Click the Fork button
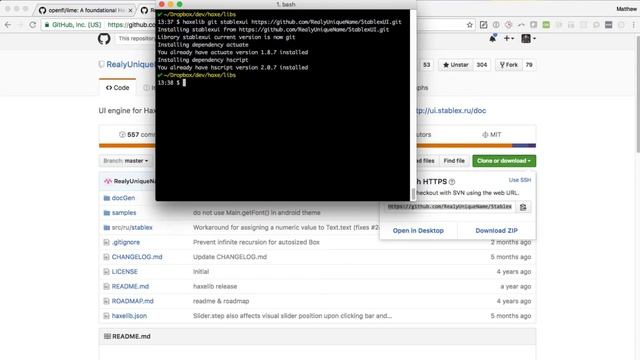 click(x=509, y=65)
